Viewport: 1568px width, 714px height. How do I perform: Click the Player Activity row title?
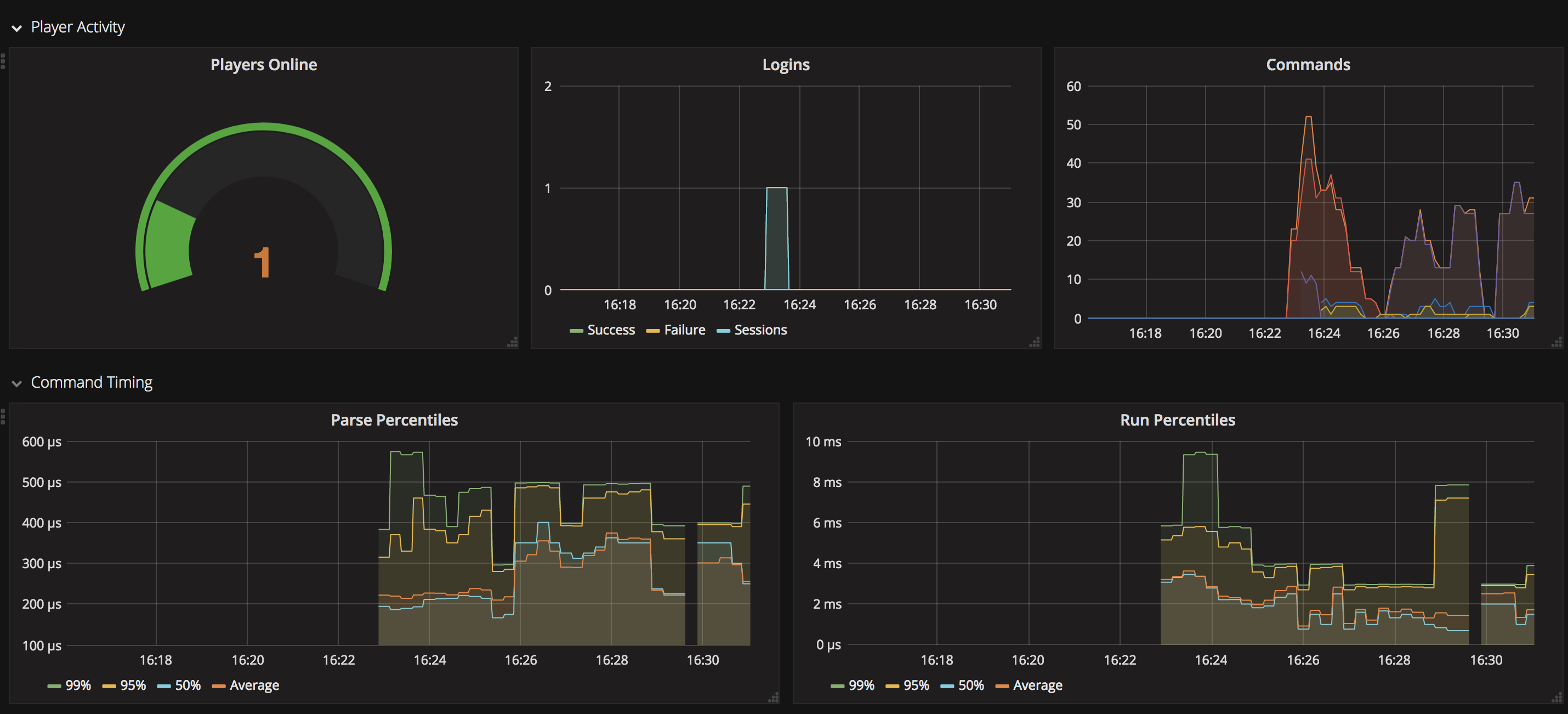(77, 27)
